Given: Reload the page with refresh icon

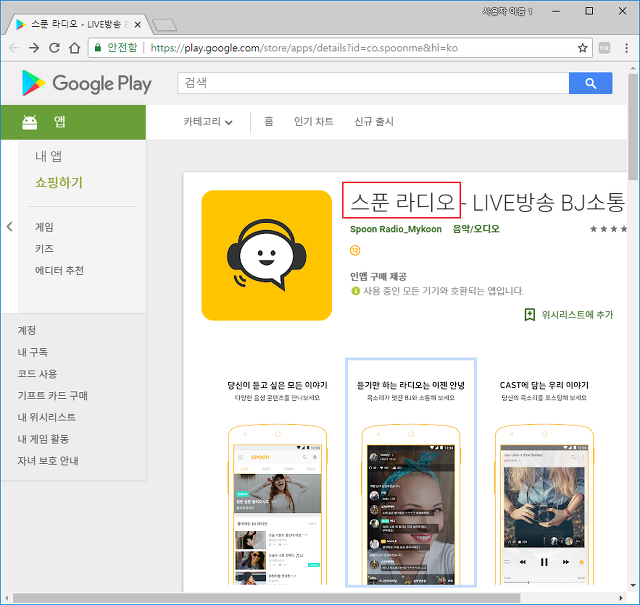Looking at the screenshot, I should click(54, 48).
